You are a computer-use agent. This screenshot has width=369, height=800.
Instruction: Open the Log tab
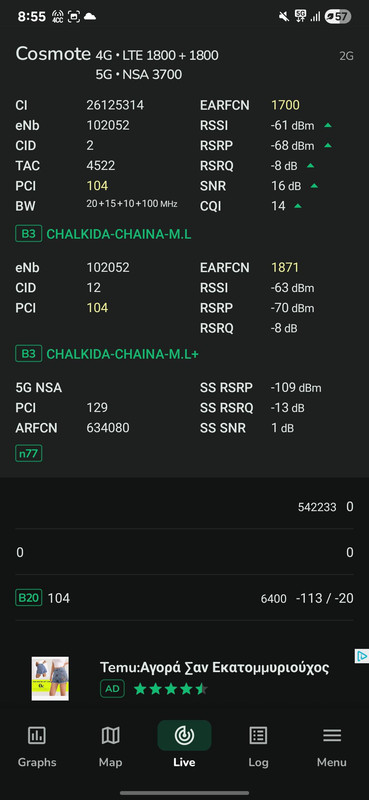(x=258, y=747)
